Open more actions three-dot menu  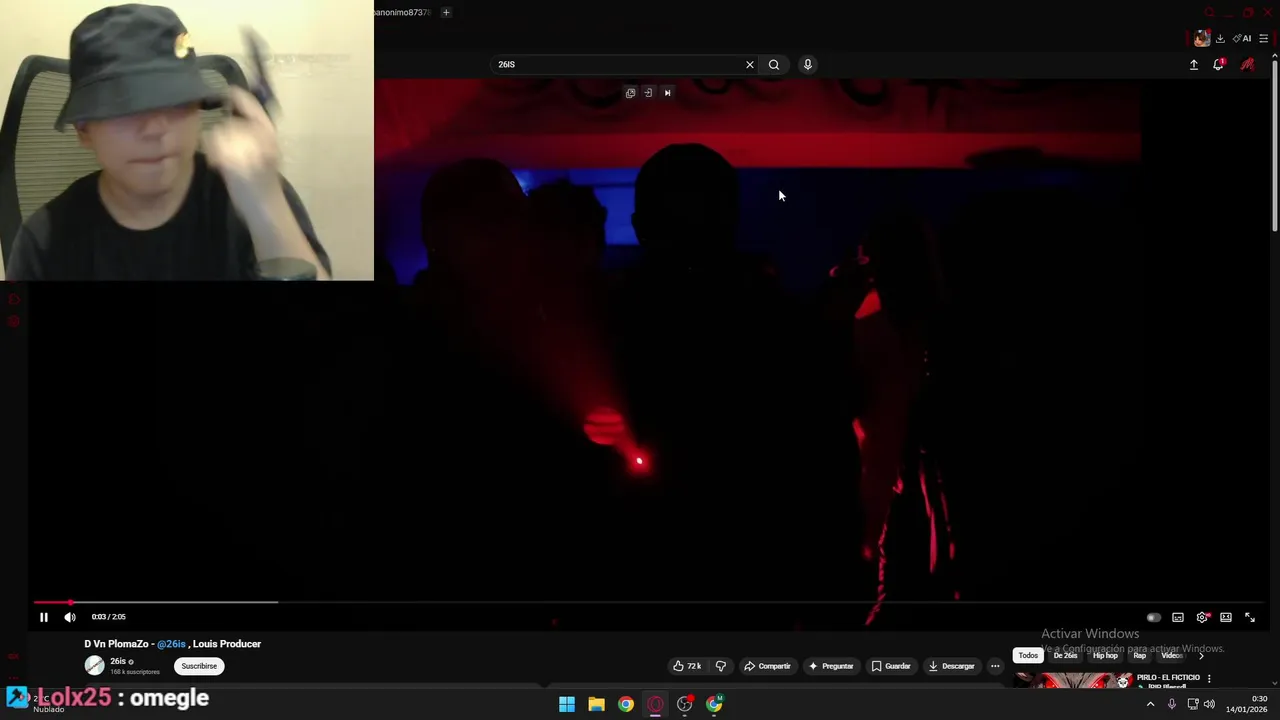coord(995,666)
